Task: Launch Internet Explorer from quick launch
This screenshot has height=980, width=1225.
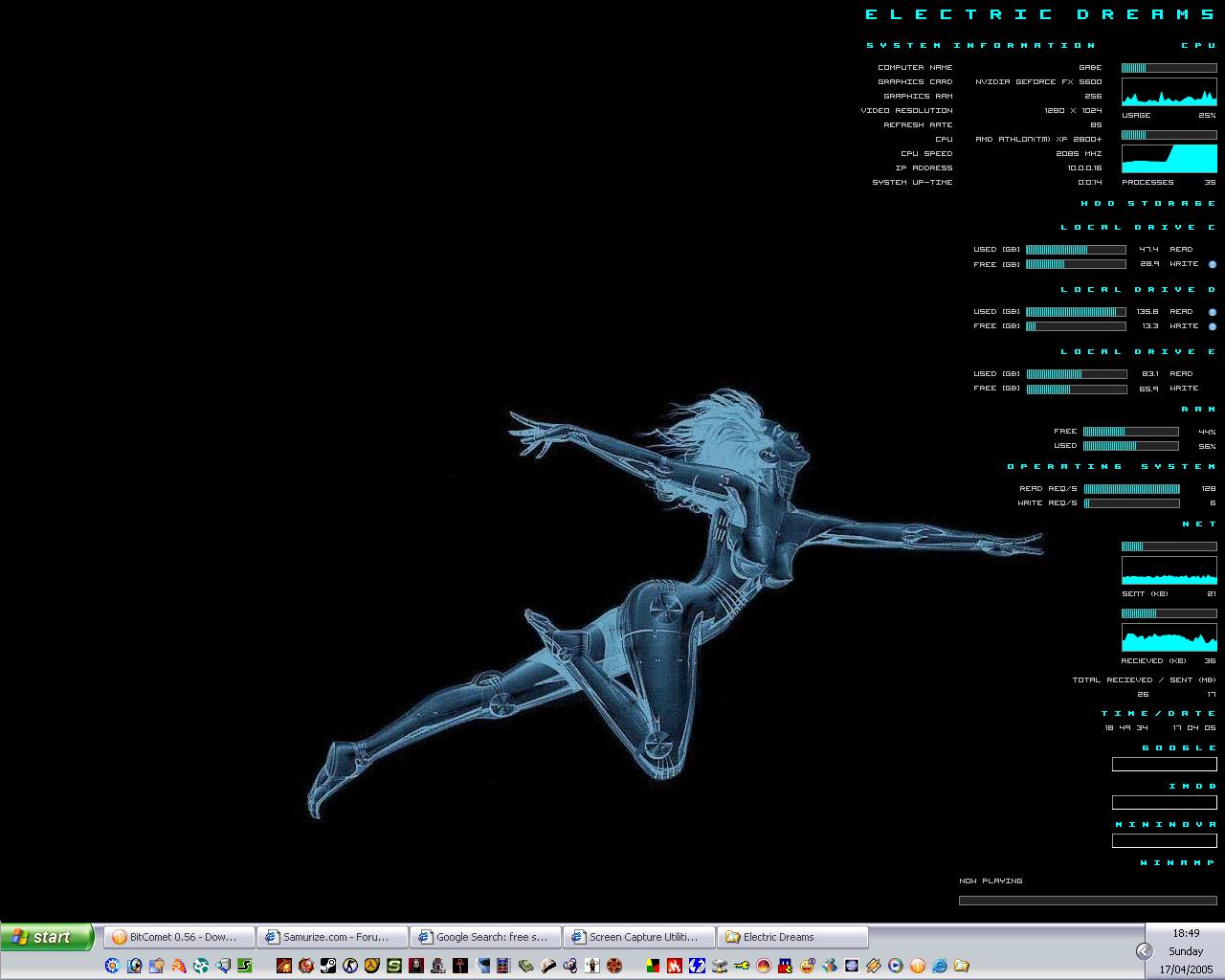Action: coord(940,966)
